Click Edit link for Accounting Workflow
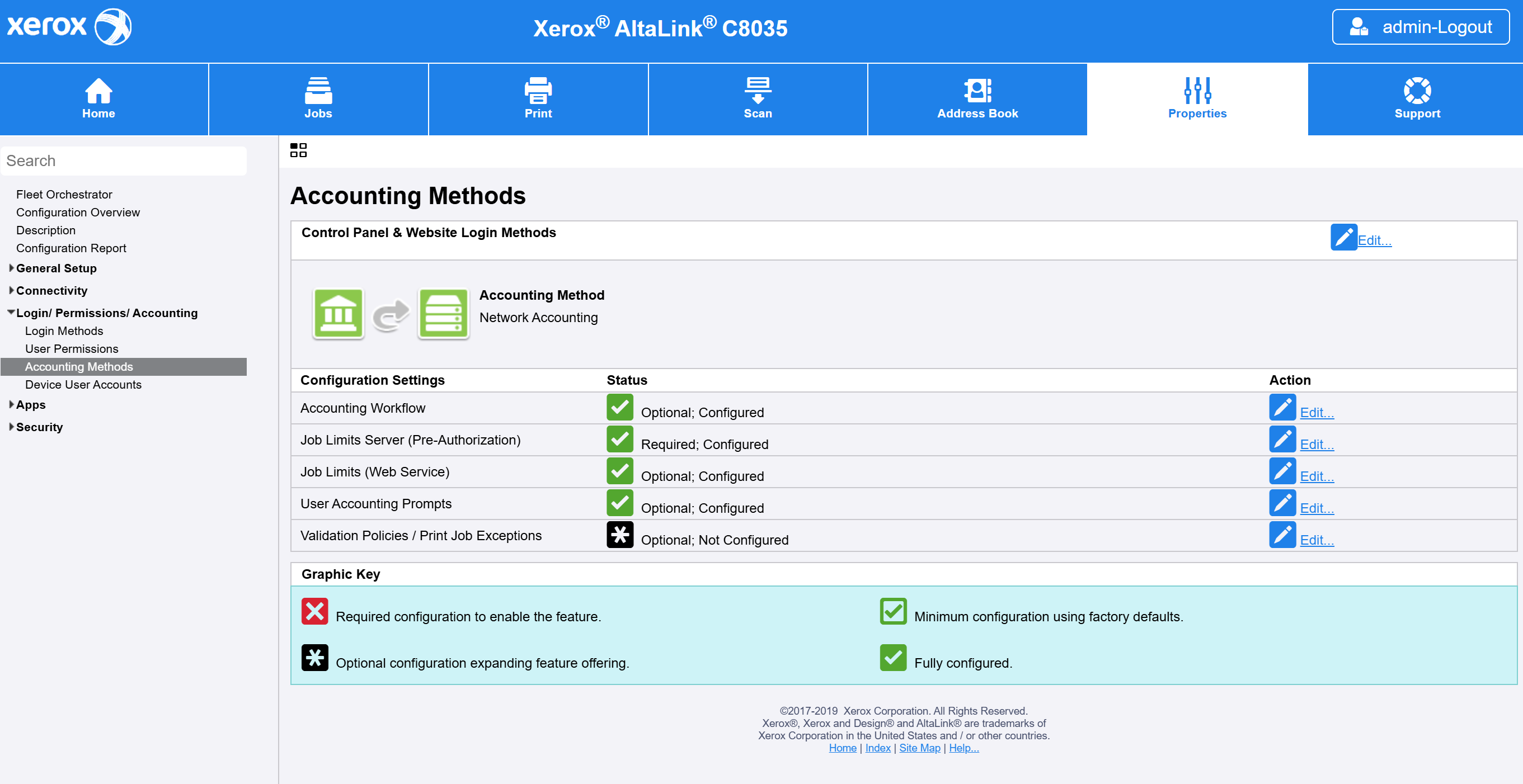Image resolution: width=1523 pixels, height=784 pixels. [x=1317, y=412]
